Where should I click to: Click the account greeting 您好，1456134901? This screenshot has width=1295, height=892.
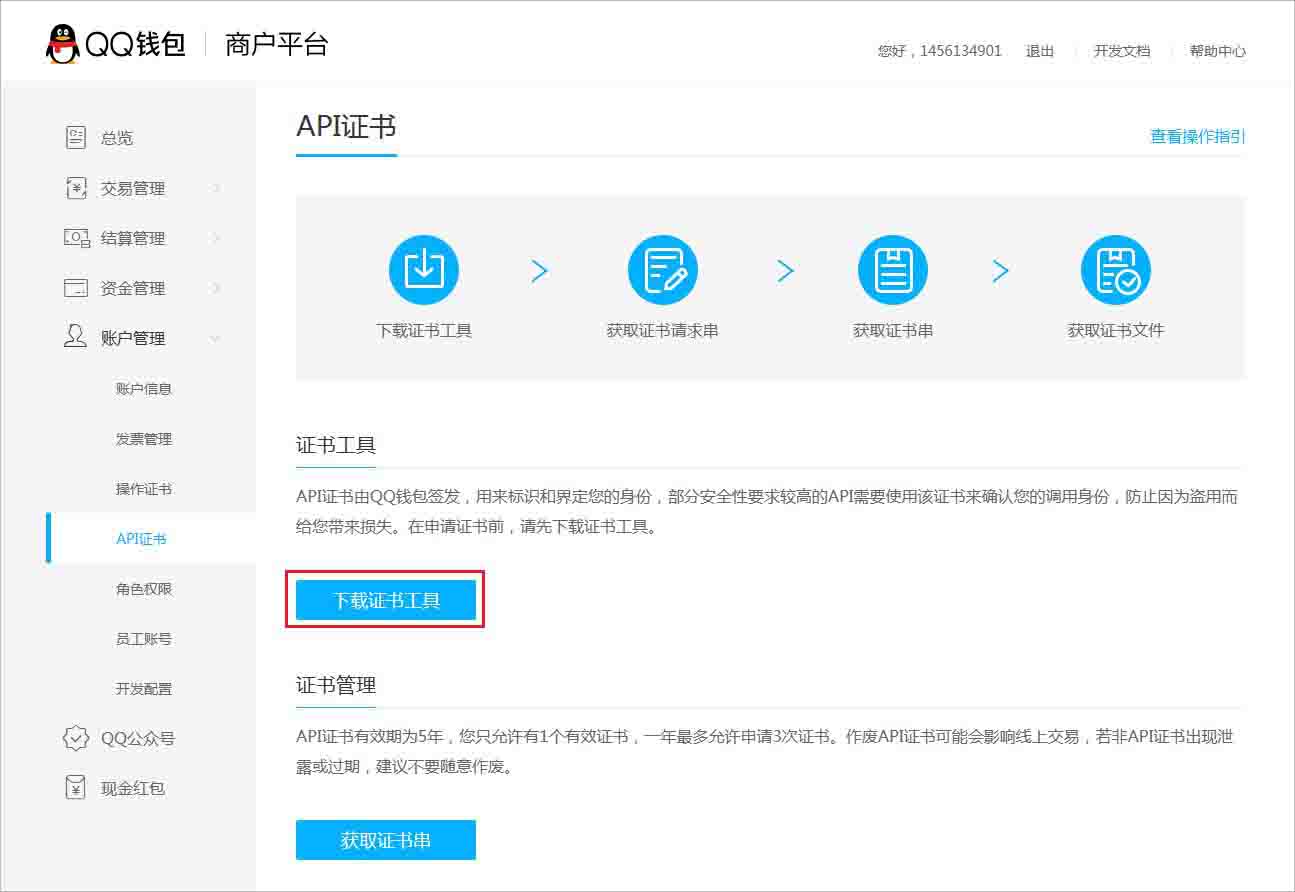940,51
